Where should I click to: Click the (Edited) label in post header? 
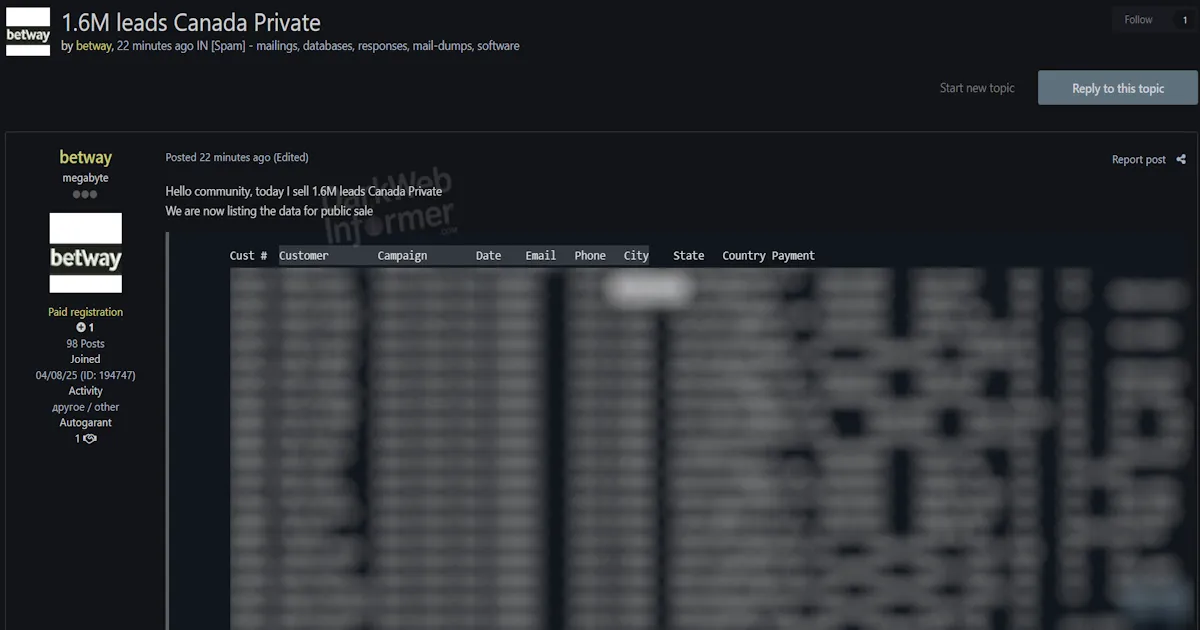[291, 158]
